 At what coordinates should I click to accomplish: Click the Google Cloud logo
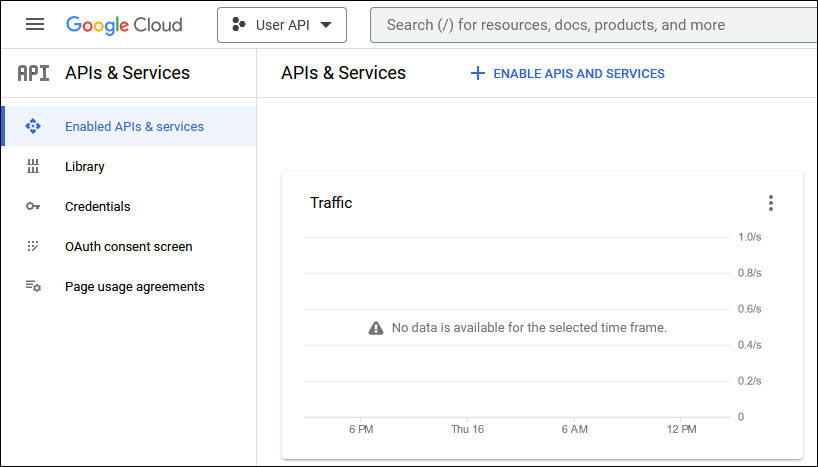pos(124,25)
